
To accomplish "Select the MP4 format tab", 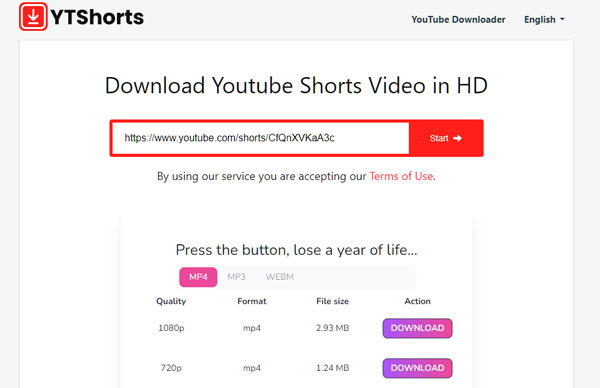I will click(x=198, y=277).
